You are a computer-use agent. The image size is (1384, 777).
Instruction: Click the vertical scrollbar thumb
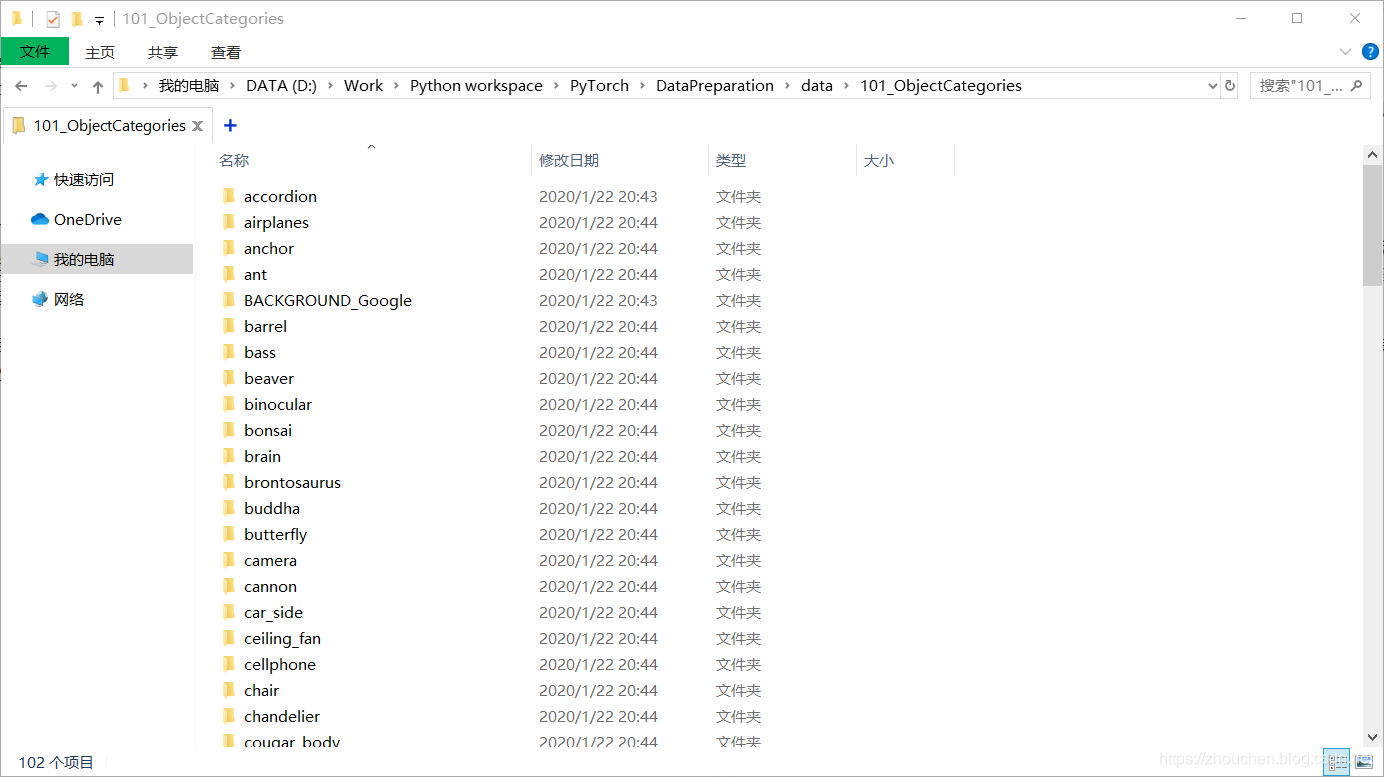[x=1373, y=225]
